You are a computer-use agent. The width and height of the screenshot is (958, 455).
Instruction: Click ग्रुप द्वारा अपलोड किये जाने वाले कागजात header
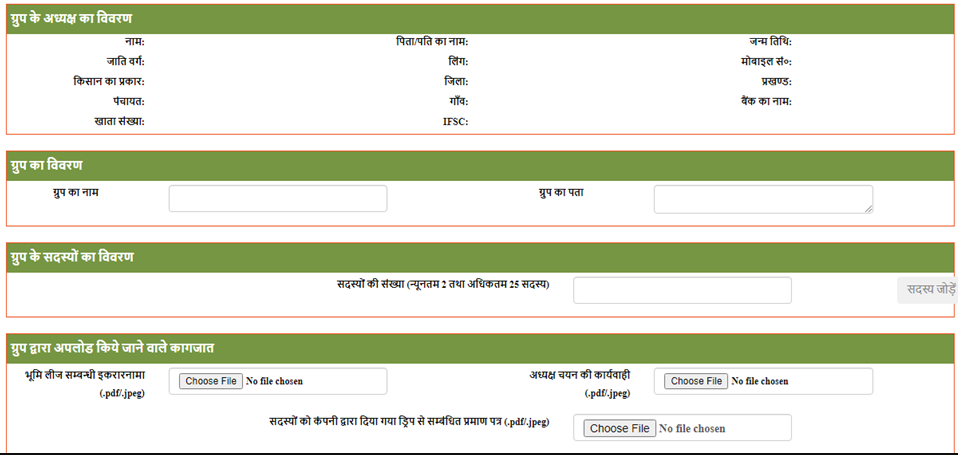[480, 348]
